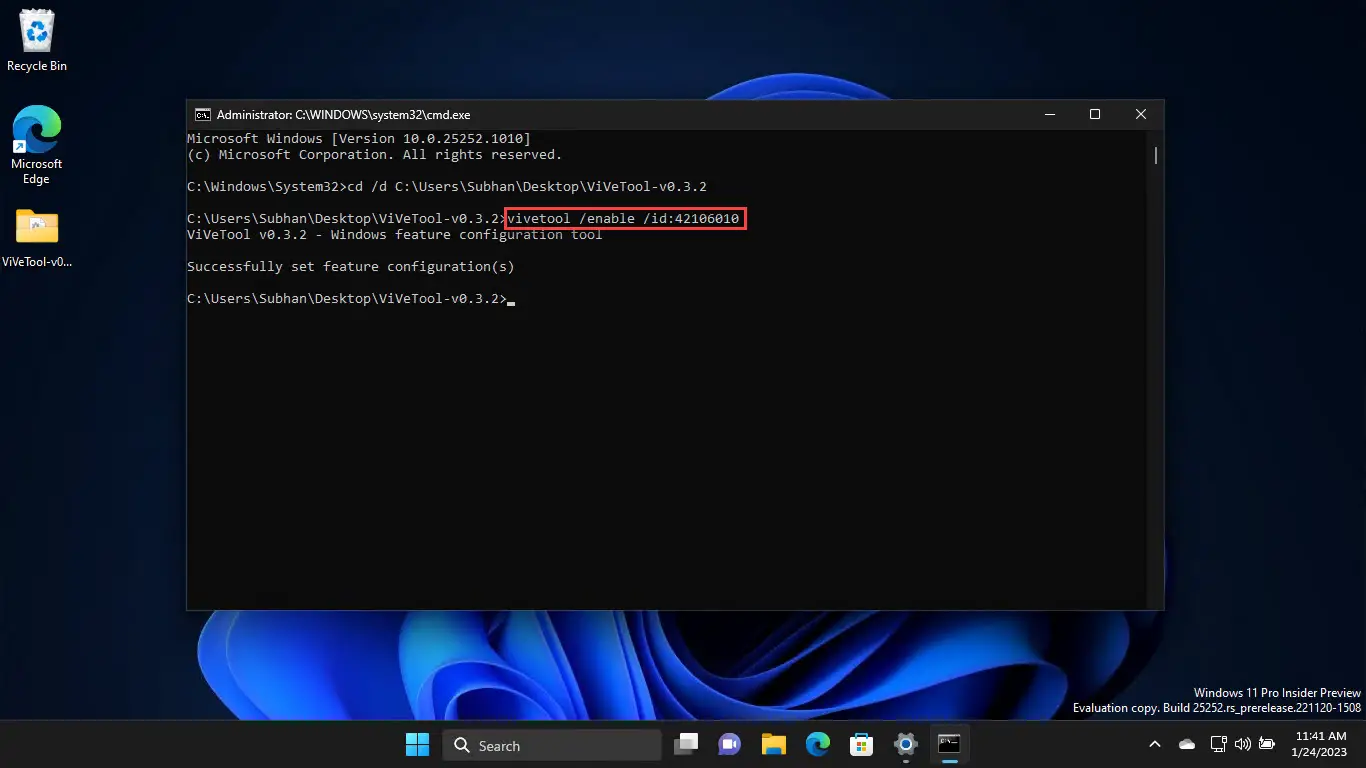Open the Windows Start menu

[417, 745]
